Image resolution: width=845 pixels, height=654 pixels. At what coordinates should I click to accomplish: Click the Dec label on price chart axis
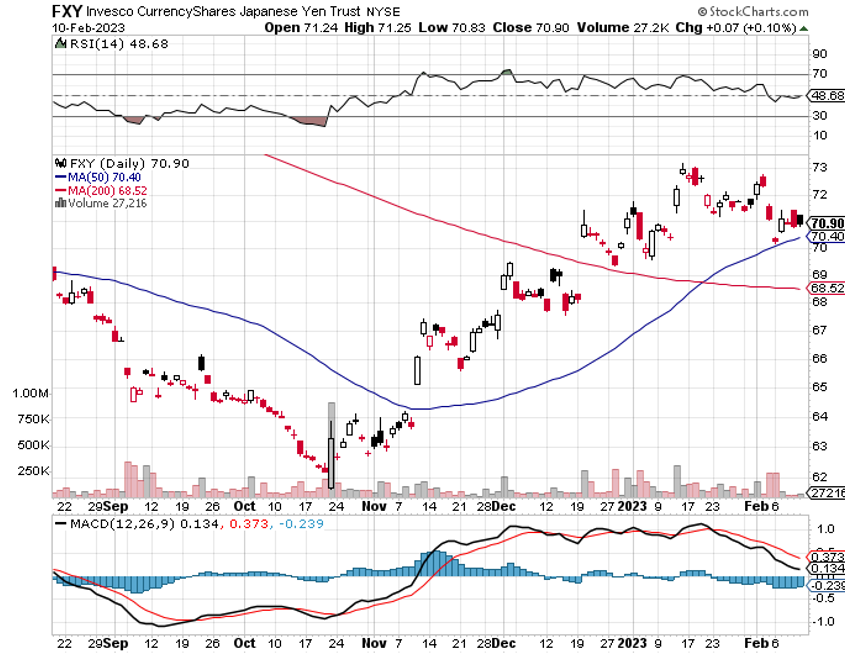point(504,507)
